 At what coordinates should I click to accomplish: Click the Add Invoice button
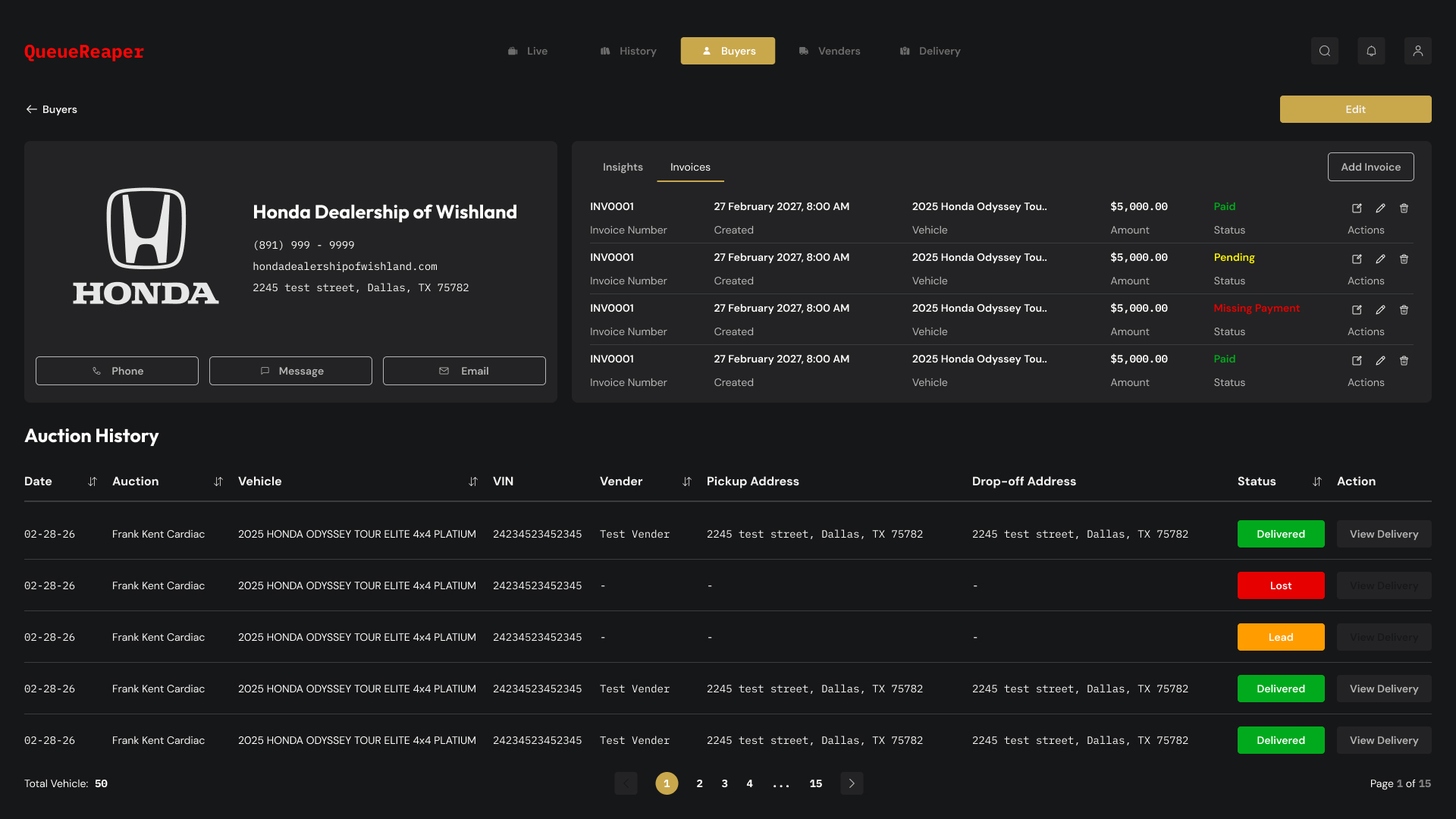pos(1370,167)
